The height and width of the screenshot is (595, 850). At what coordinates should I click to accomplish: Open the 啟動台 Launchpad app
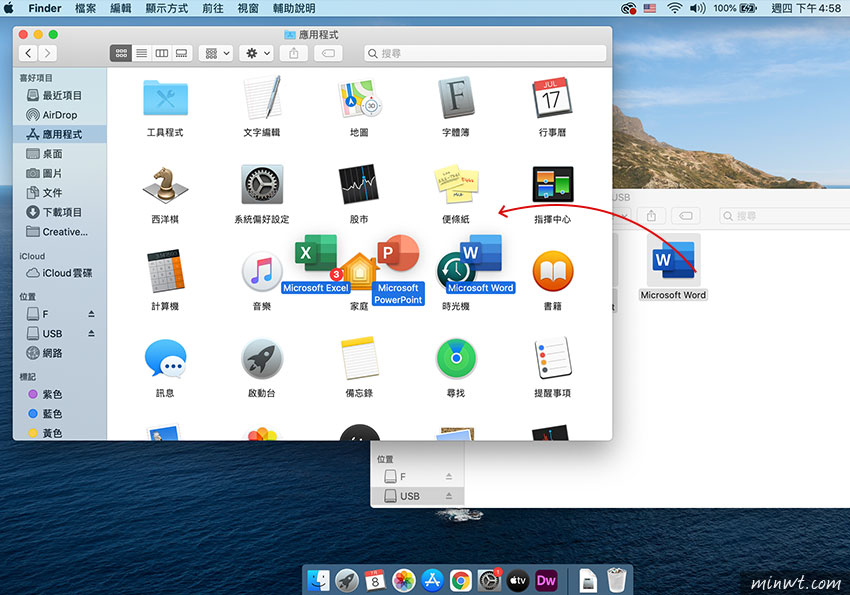click(262, 358)
